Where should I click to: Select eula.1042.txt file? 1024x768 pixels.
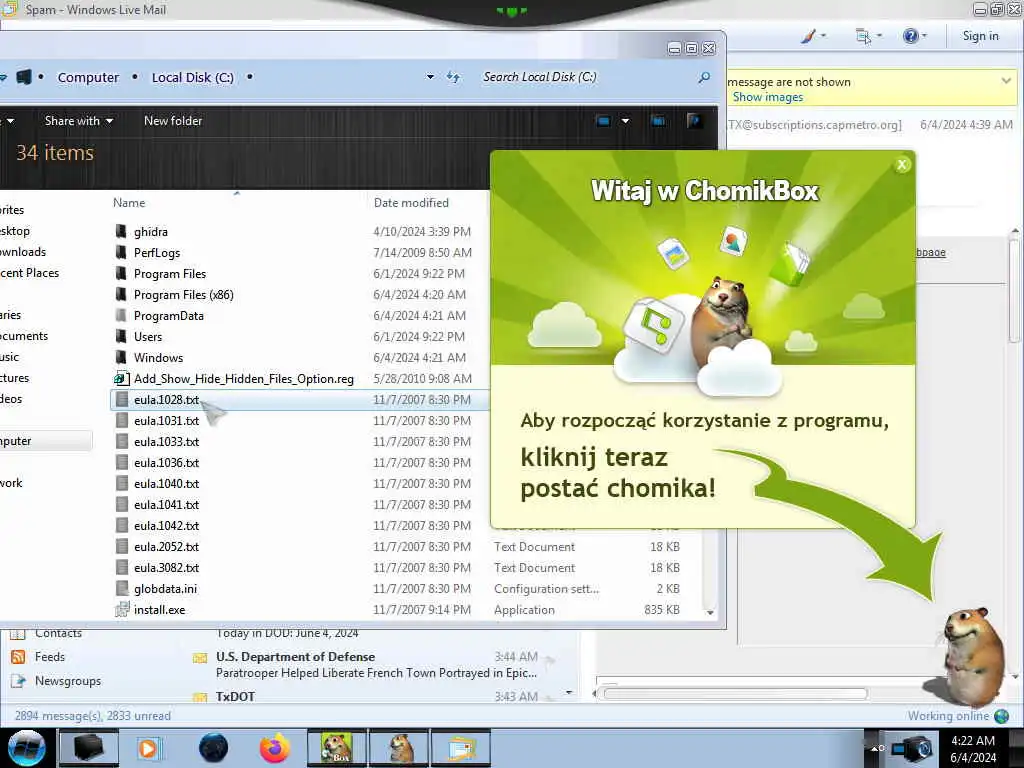pyautogui.click(x=166, y=525)
